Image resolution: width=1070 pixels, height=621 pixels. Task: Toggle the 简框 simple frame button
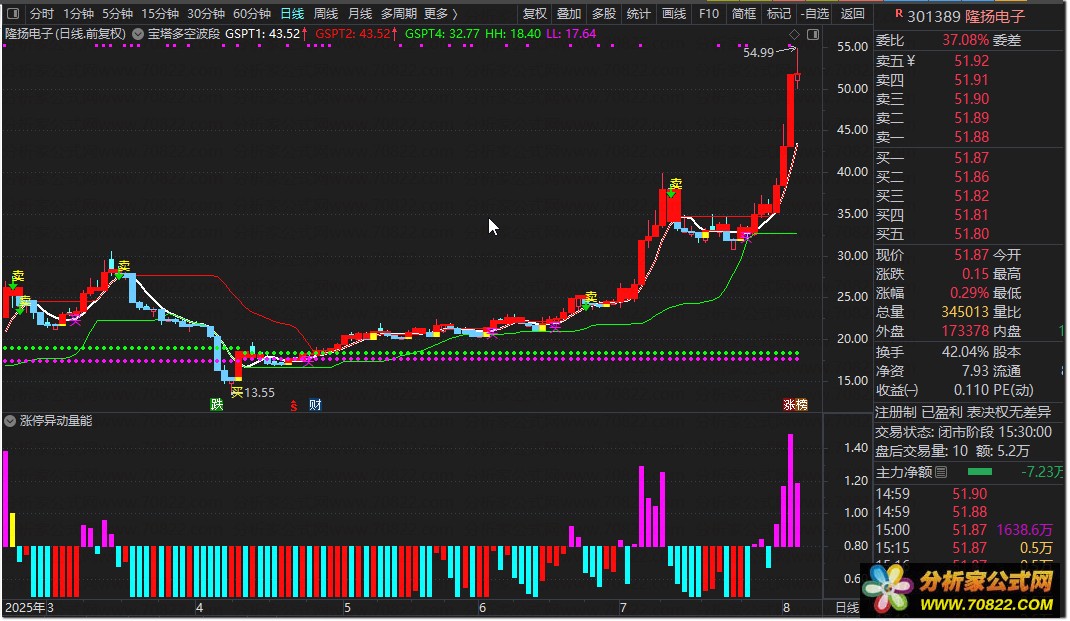pyautogui.click(x=743, y=14)
